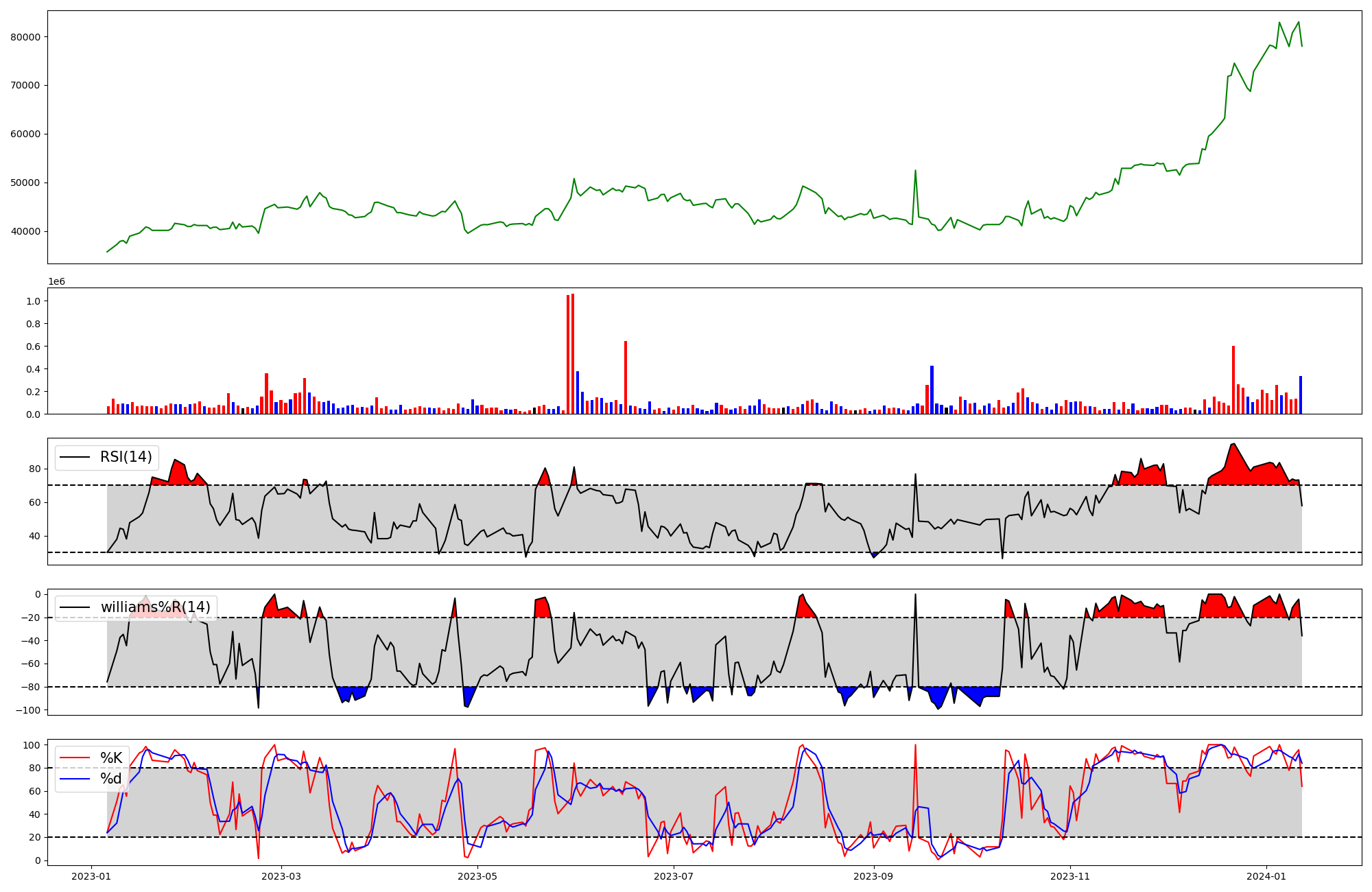Click the 1.0 volume axis tick label
The height and width of the screenshot is (892, 1372).
[x=32, y=301]
